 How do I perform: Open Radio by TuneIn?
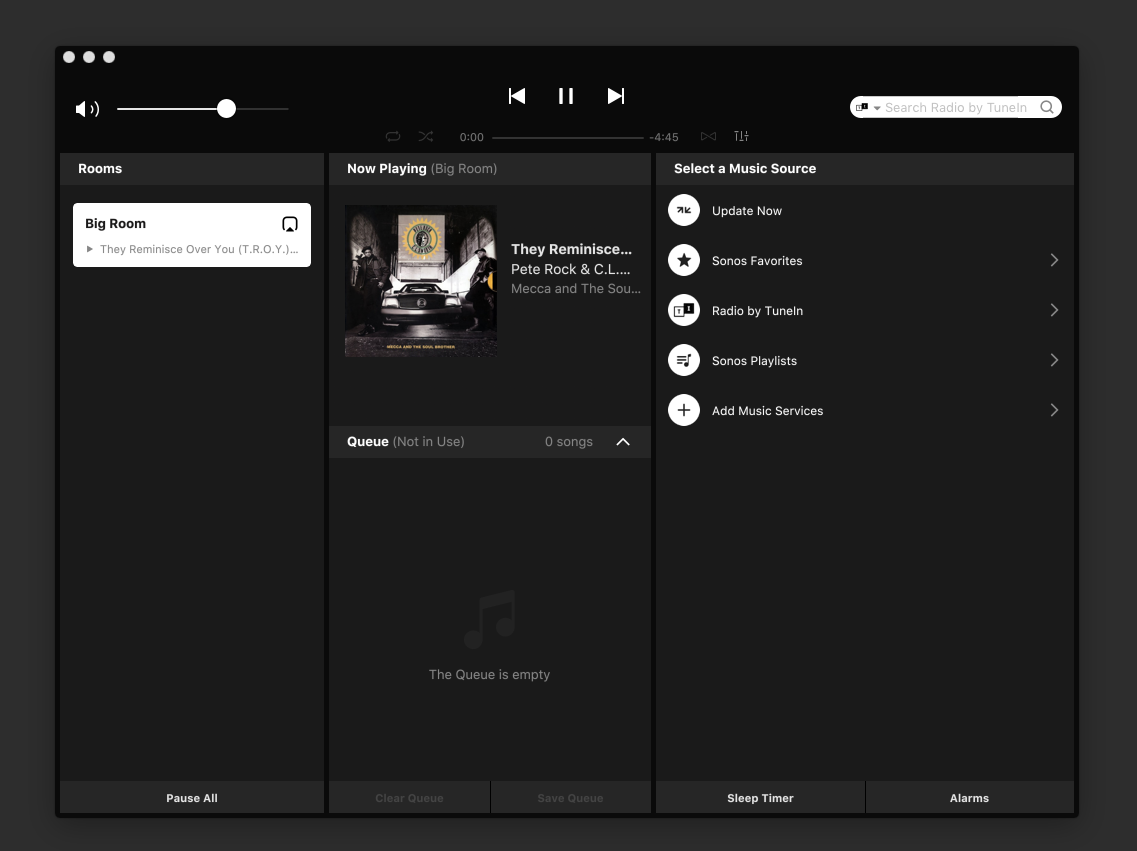(864, 310)
